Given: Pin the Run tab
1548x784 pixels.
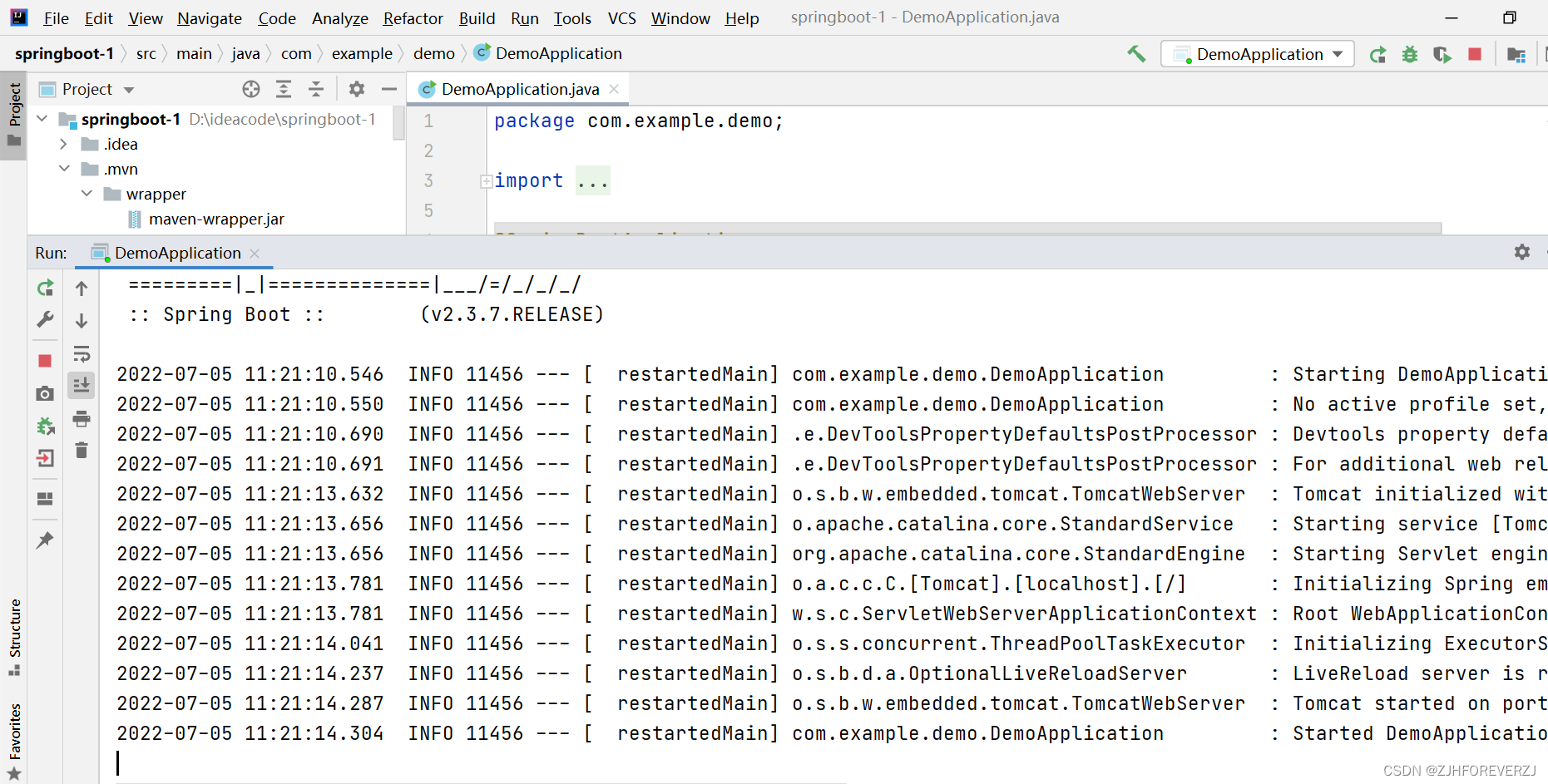Looking at the screenshot, I should click(46, 540).
